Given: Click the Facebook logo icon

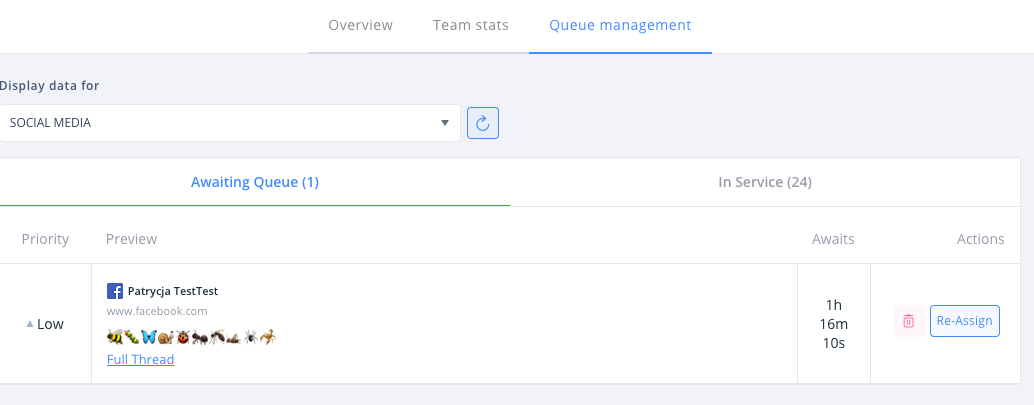Looking at the screenshot, I should click(x=115, y=291).
